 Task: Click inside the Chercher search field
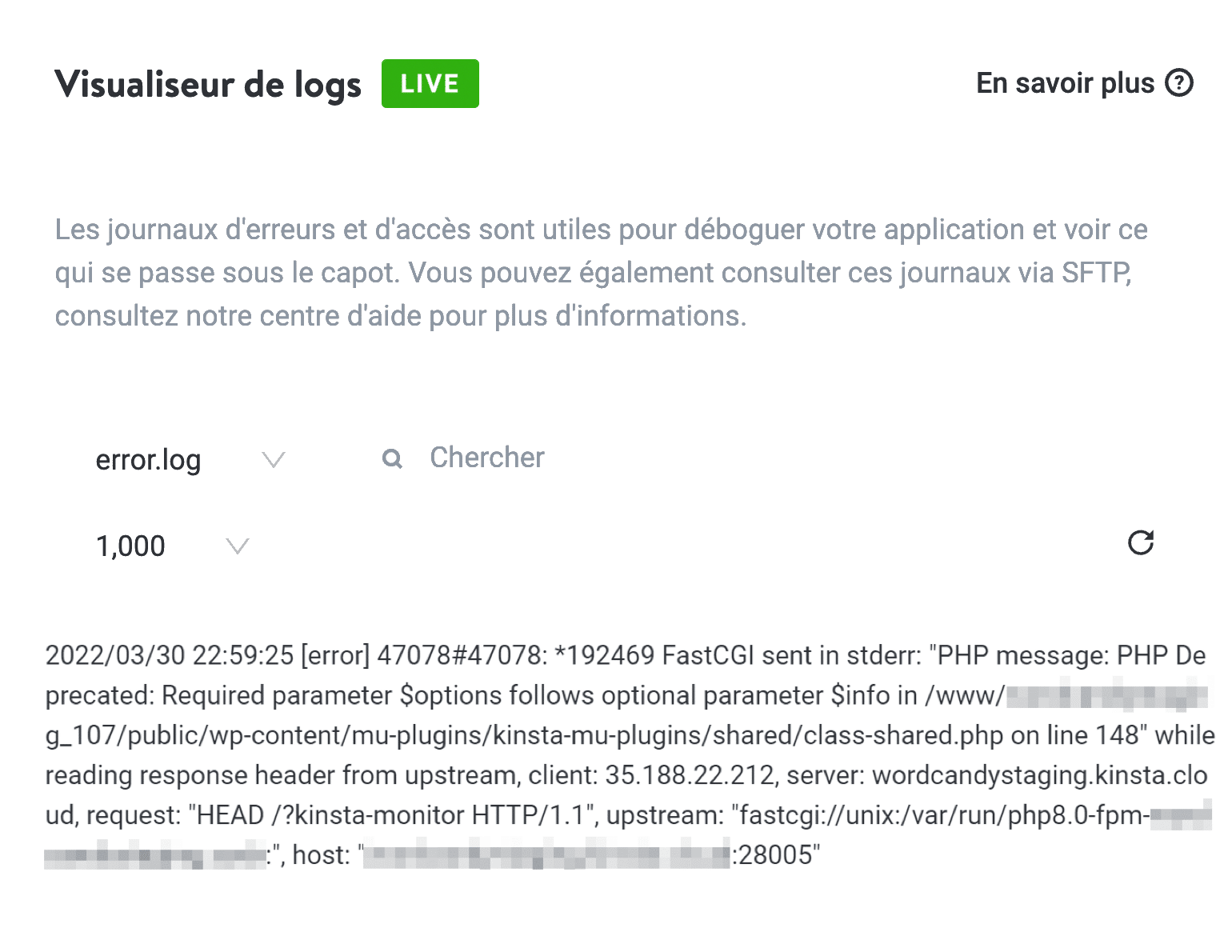click(x=486, y=458)
